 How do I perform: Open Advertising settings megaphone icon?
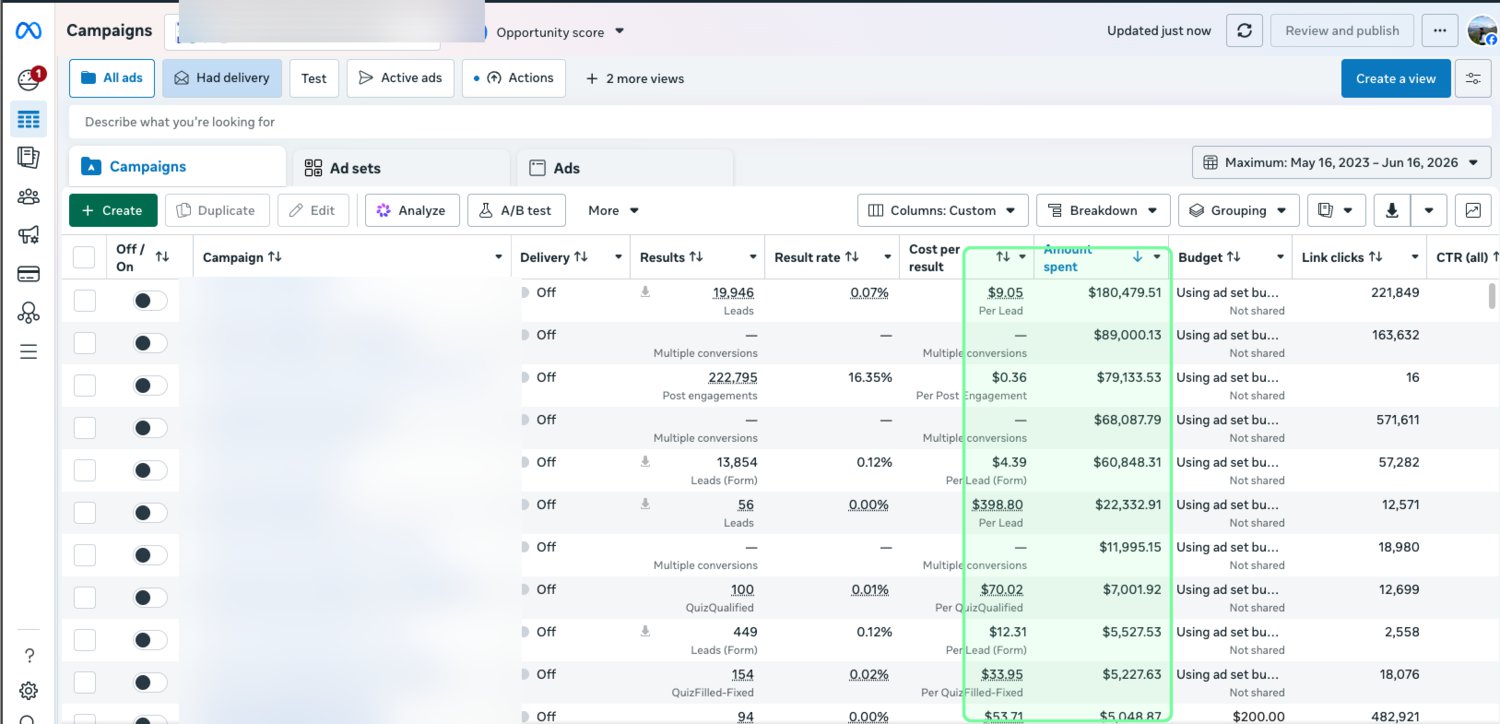28,235
